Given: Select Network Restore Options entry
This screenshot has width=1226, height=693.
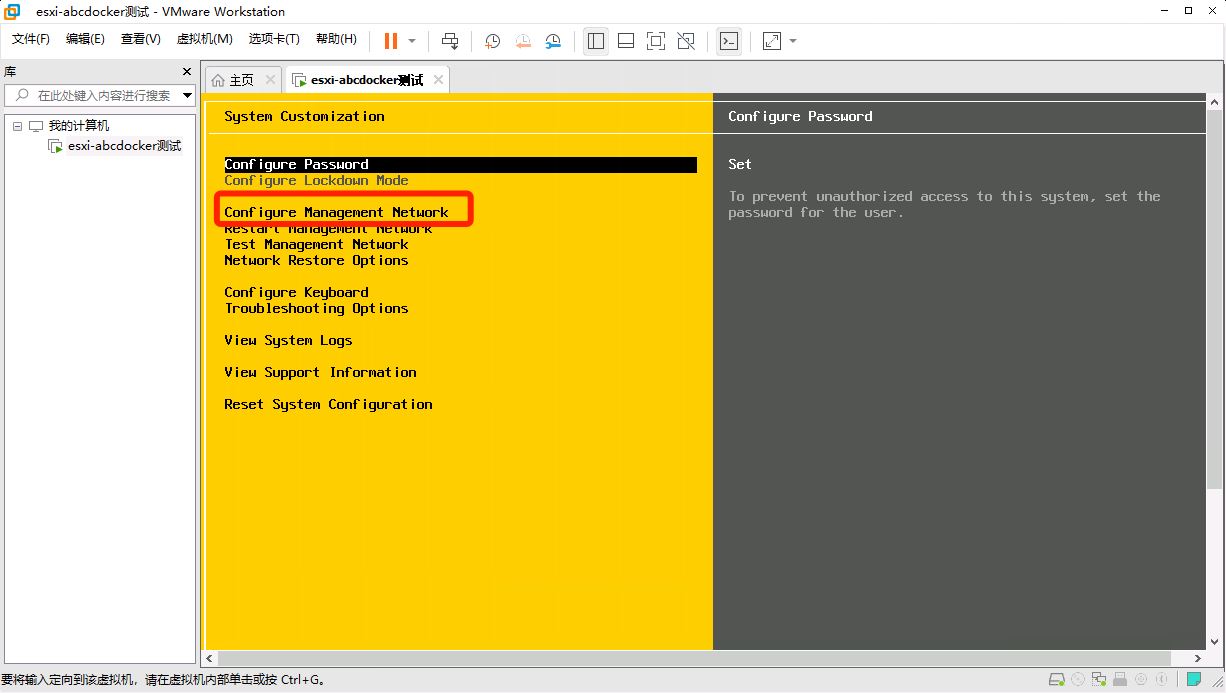Looking at the screenshot, I should [316, 261].
